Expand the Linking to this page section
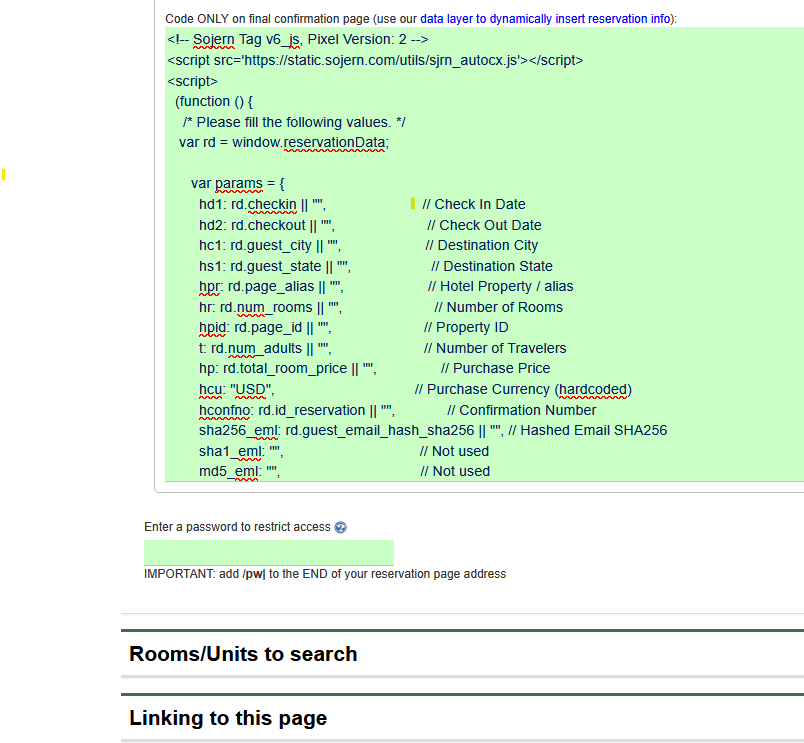The width and height of the screenshot is (804, 743). click(x=228, y=718)
